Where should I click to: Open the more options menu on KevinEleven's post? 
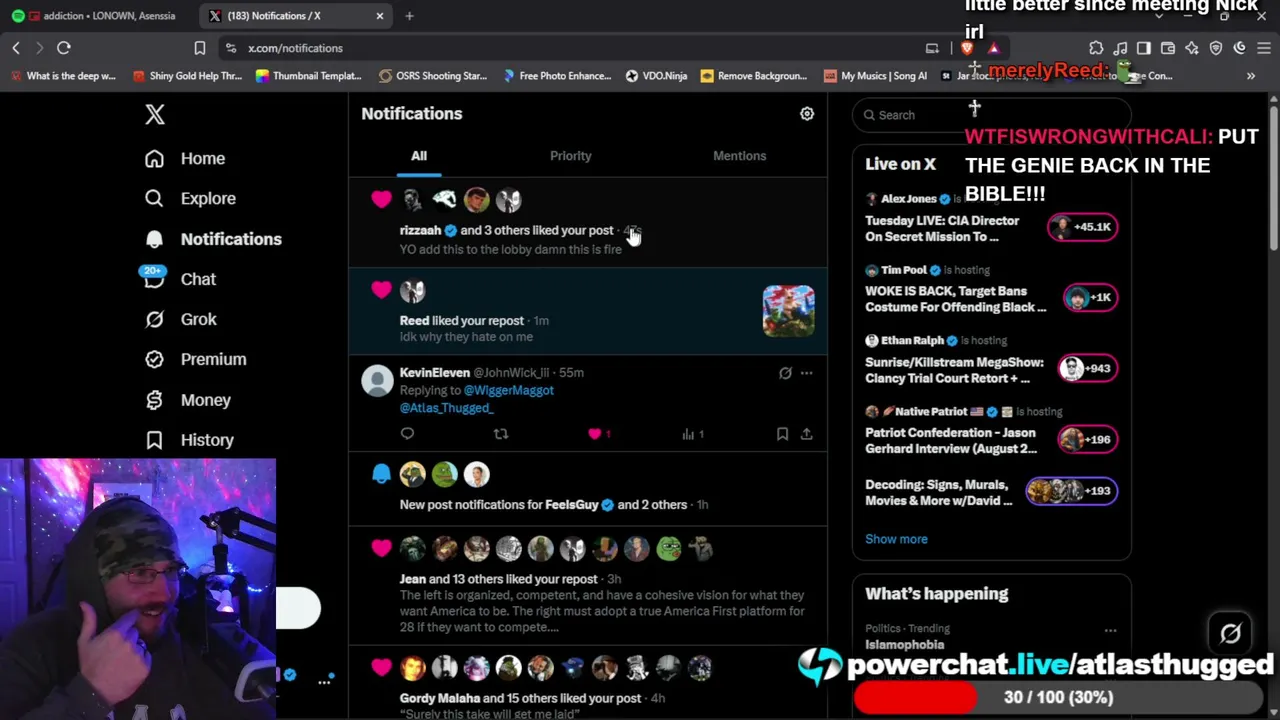806,373
